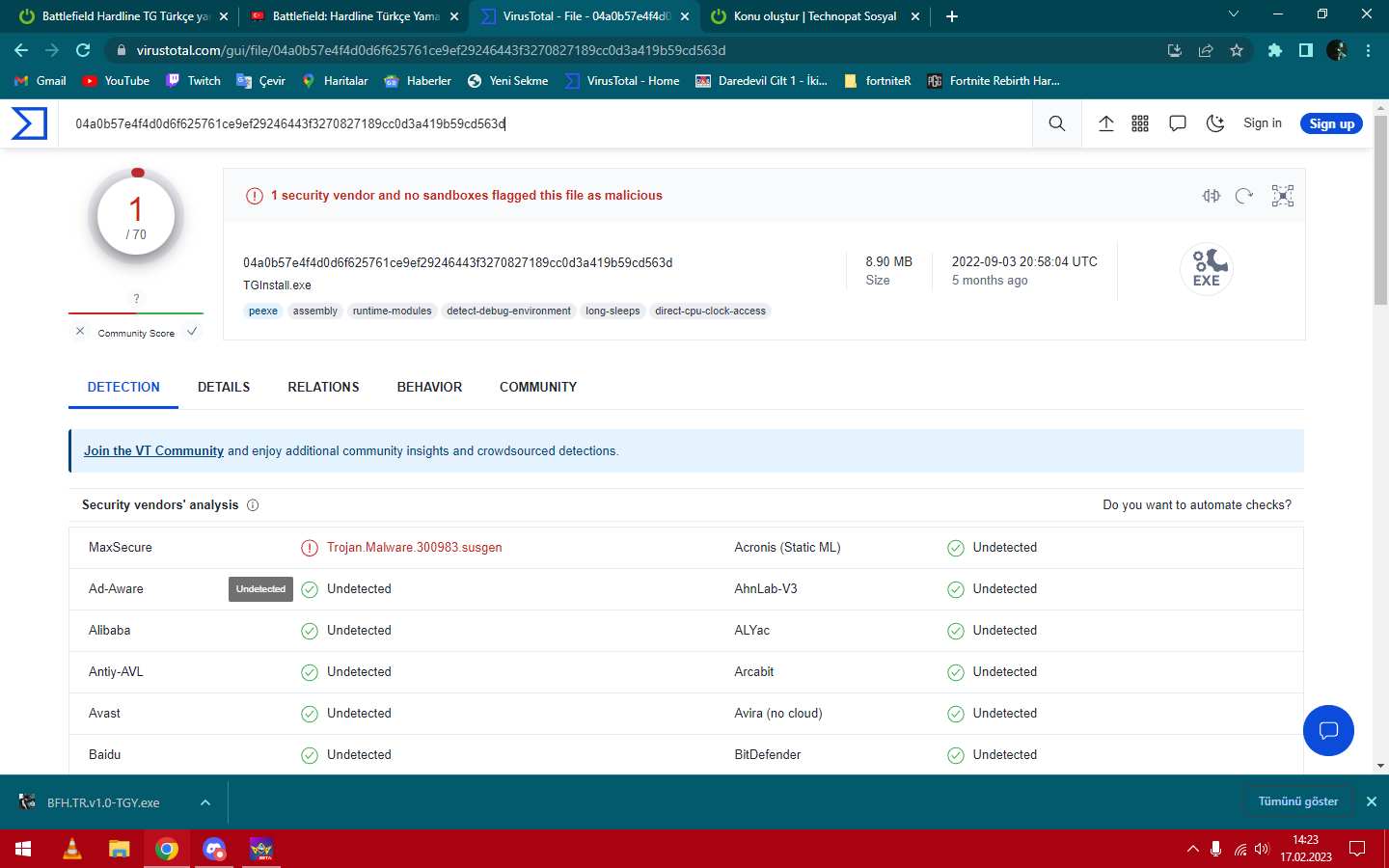Click the install app icon in address bar
This screenshot has height=868, width=1389.
point(1175,50)
